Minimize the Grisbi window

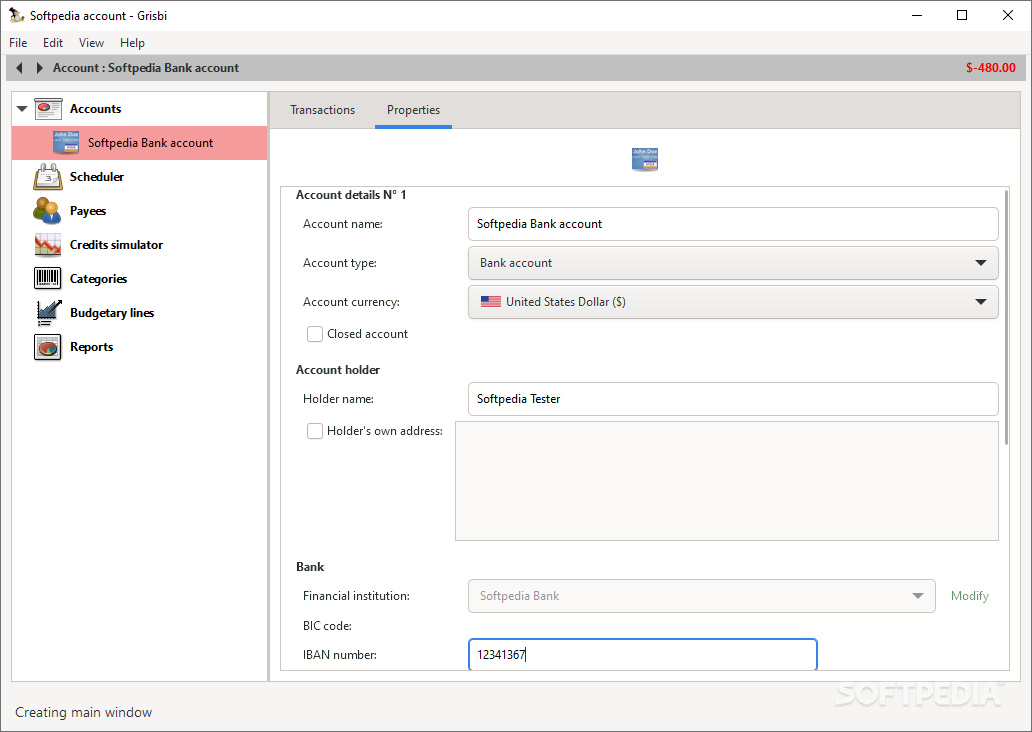917,15
